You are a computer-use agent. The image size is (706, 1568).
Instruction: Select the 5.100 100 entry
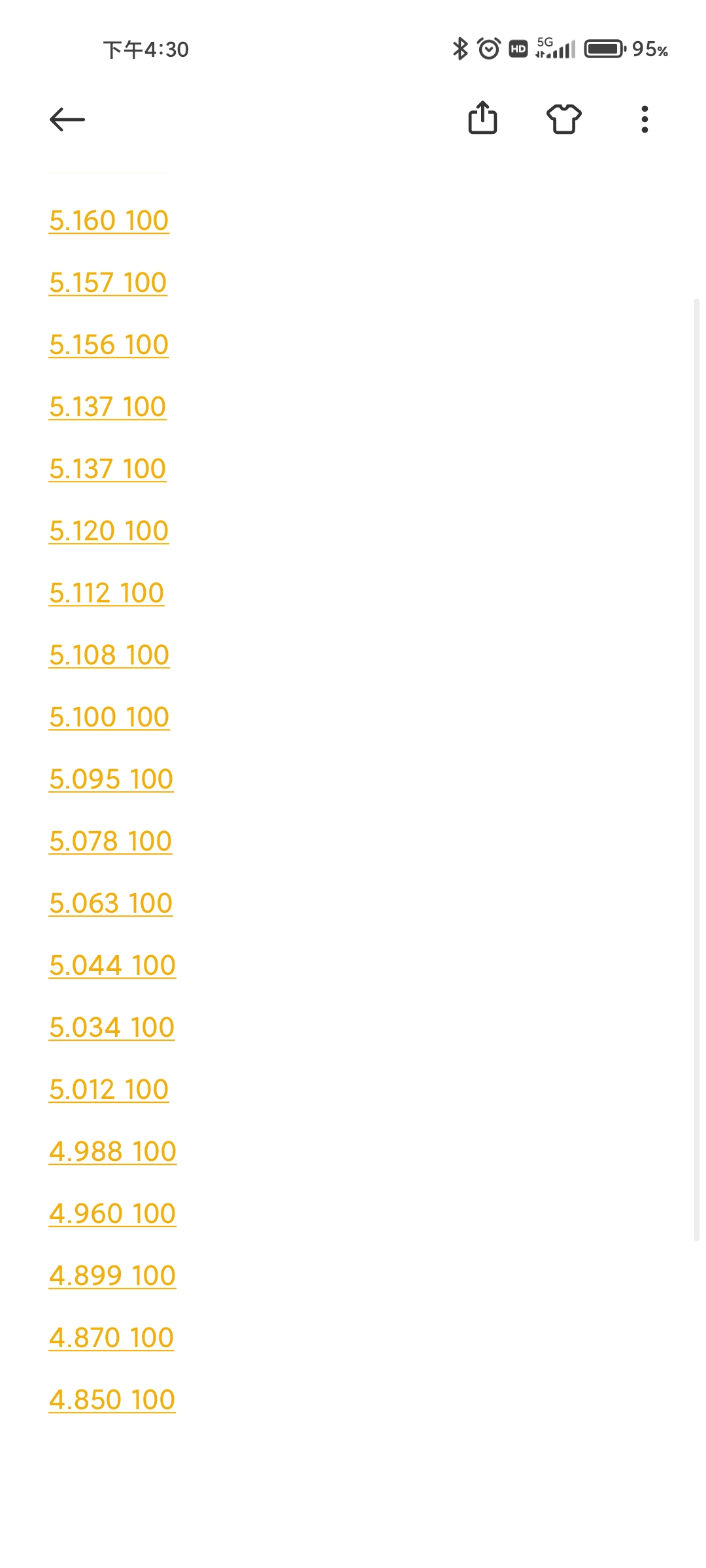click(x=109, y=717)
